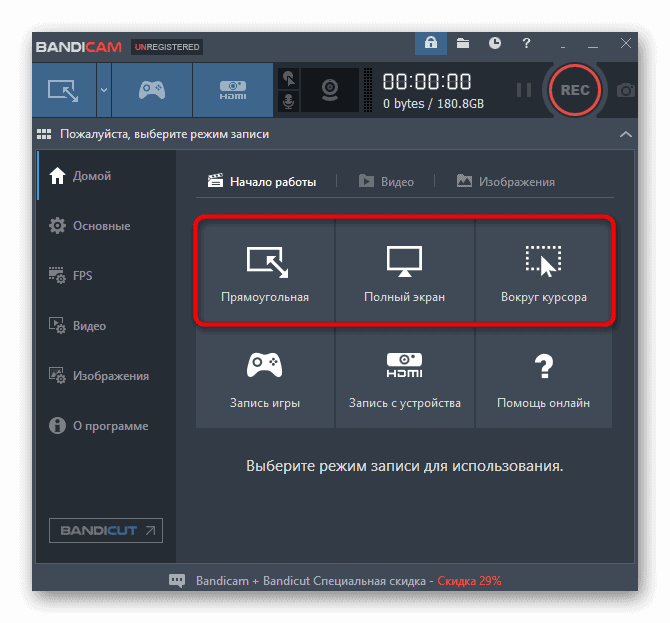Select the HDMI device recording mode in top toolbar
This screenshot has height=623, width=670.
tap(233, 90)
